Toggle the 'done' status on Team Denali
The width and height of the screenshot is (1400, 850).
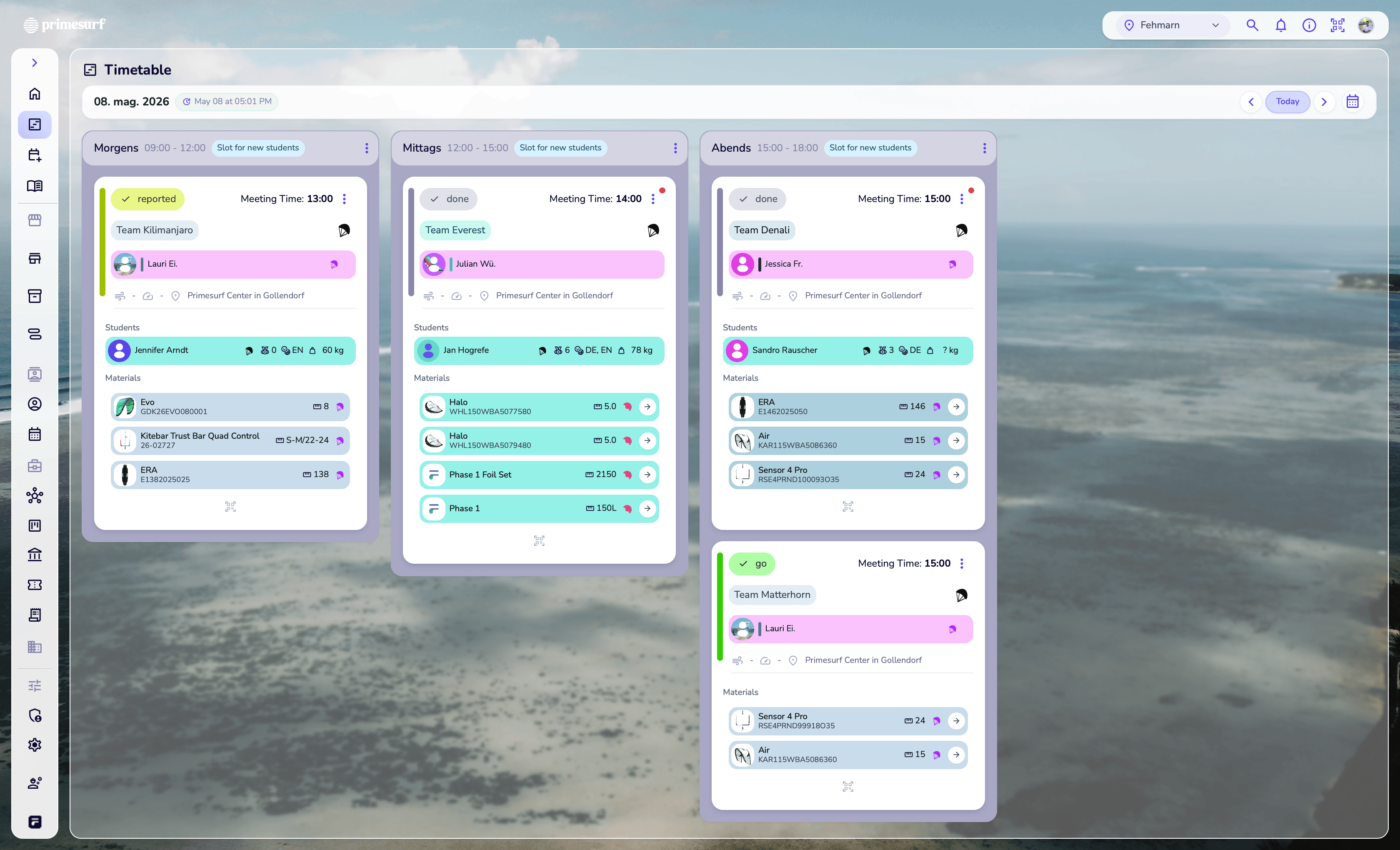[757, 199]
